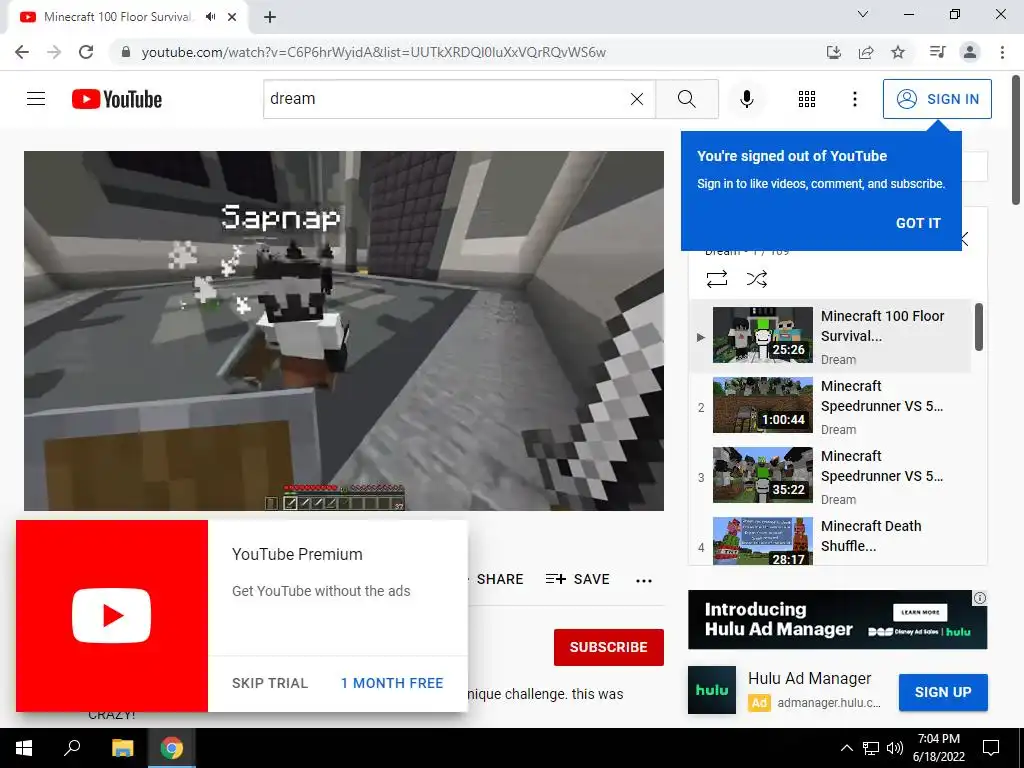This screenshot has height=768, width=1024.
Task: Open Chrome media controls icon
Action: pyautogui.click(x=937, y=52)
